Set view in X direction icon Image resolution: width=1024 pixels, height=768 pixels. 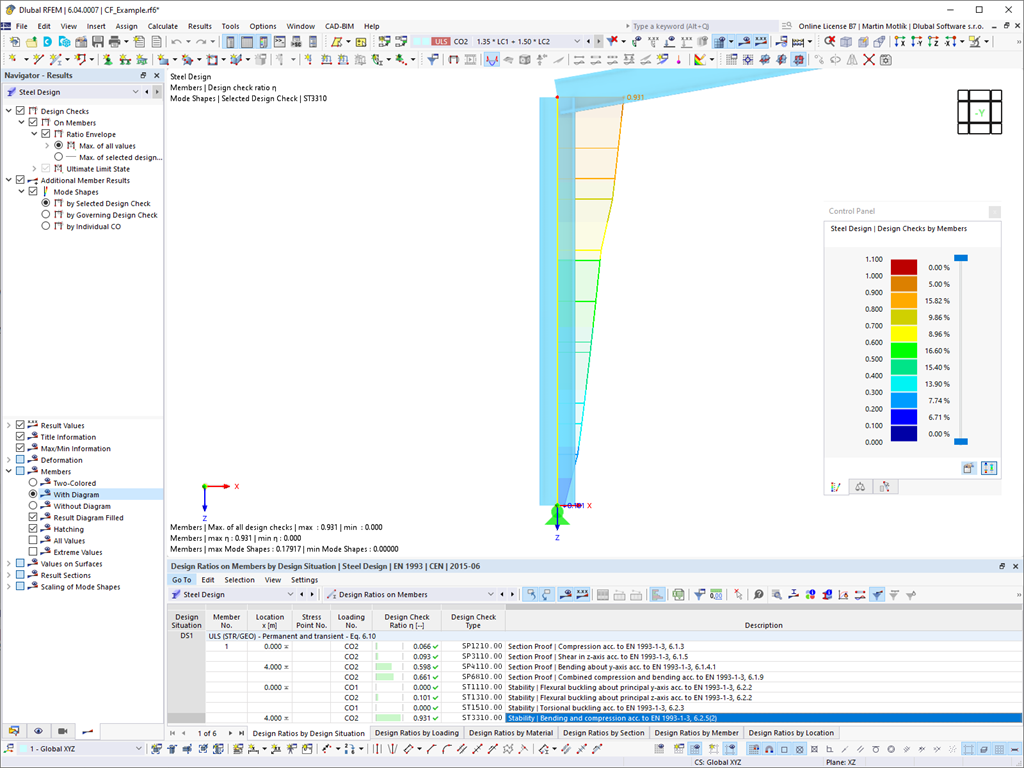[x=900, y=42]
